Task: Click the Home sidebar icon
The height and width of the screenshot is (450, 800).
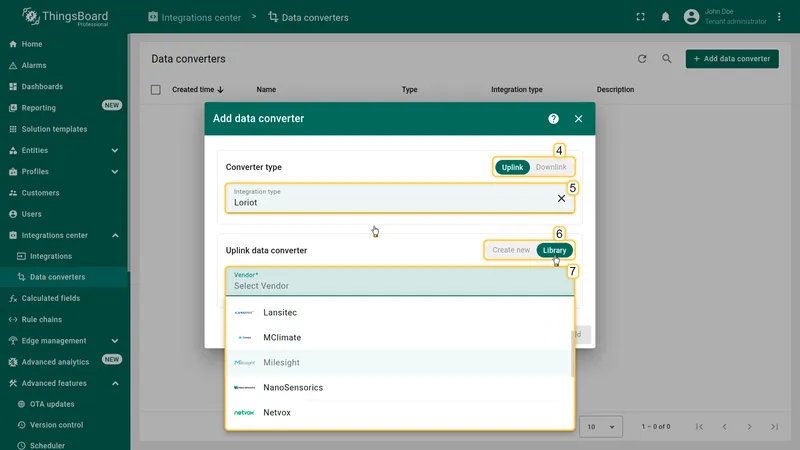Action: pyautogui.click(x=13, y=44)
